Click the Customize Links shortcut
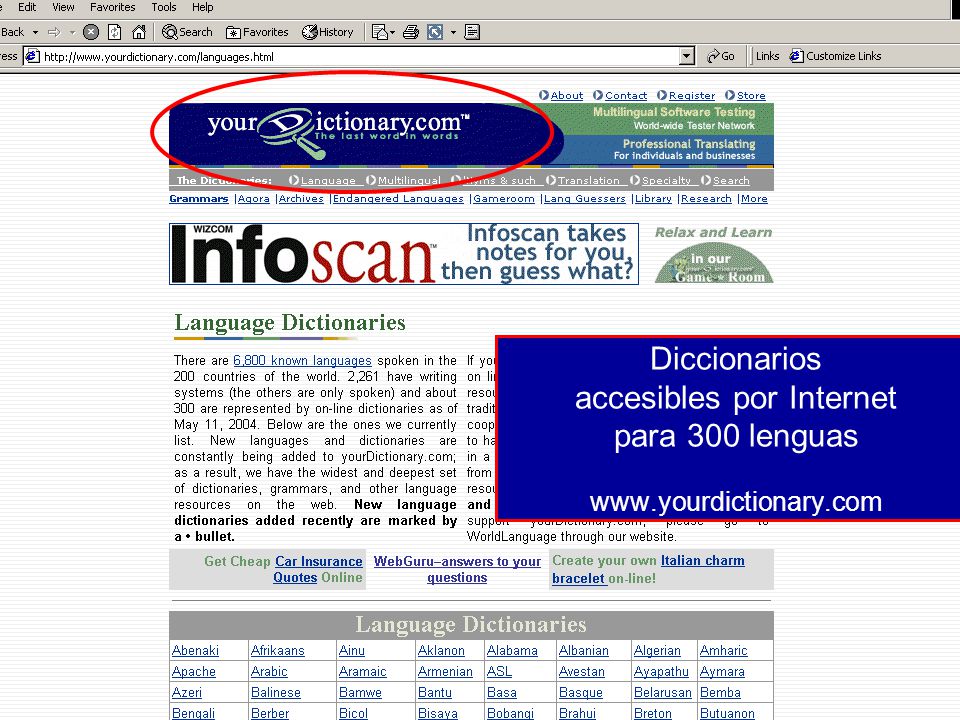 pos(836,56)
